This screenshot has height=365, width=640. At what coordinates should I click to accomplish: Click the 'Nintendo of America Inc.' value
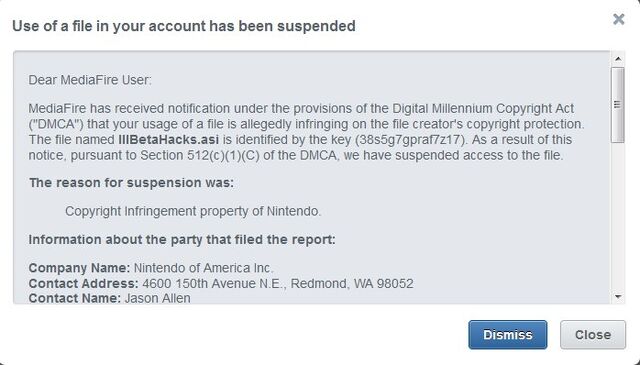(203, 268)
